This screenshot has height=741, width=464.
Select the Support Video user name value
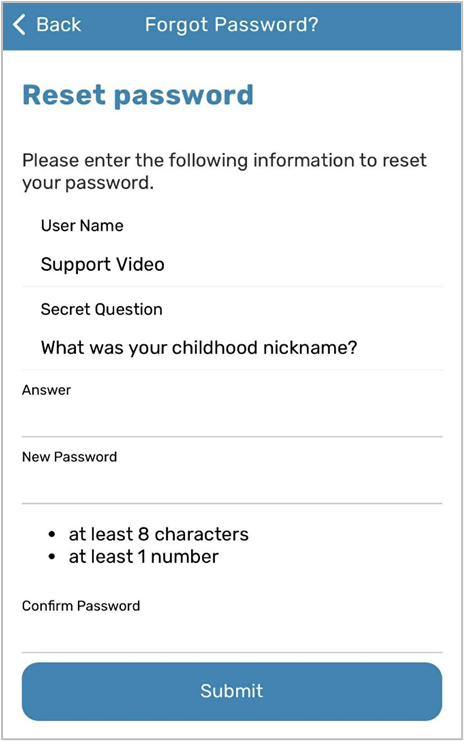(x=103, y=264)
